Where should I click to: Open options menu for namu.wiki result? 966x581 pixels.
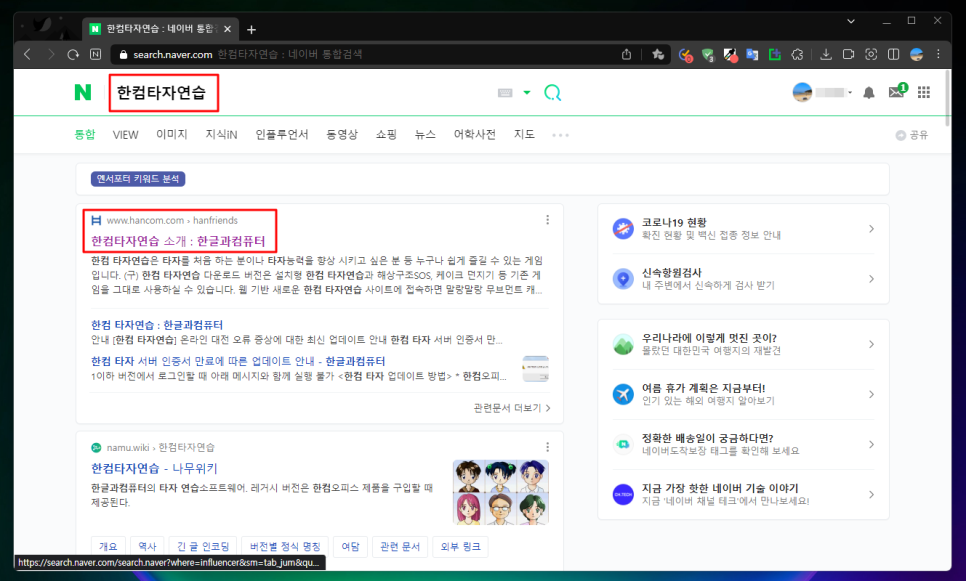(548, 447)
